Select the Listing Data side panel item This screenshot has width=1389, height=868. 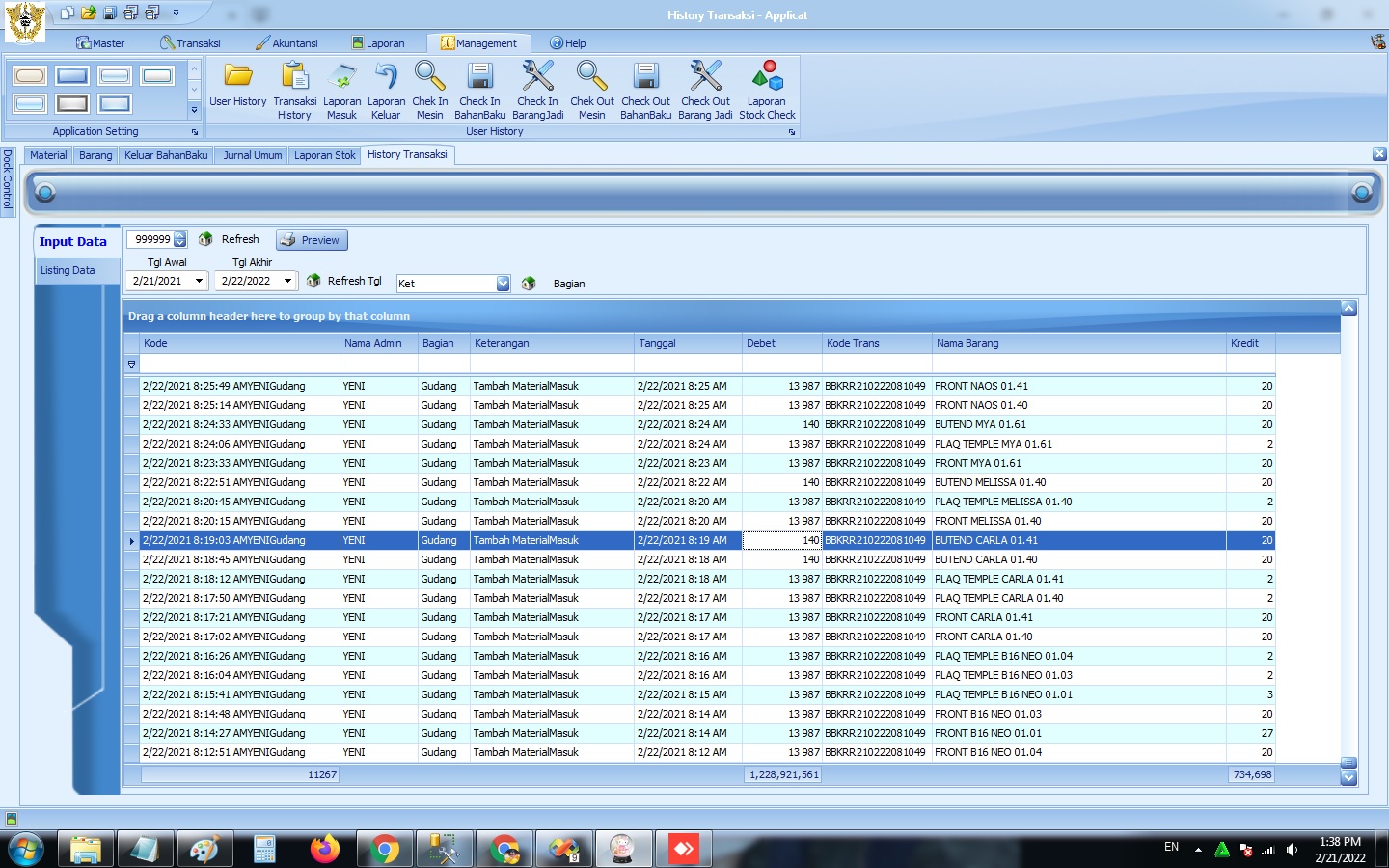click(x=68, y=271)
